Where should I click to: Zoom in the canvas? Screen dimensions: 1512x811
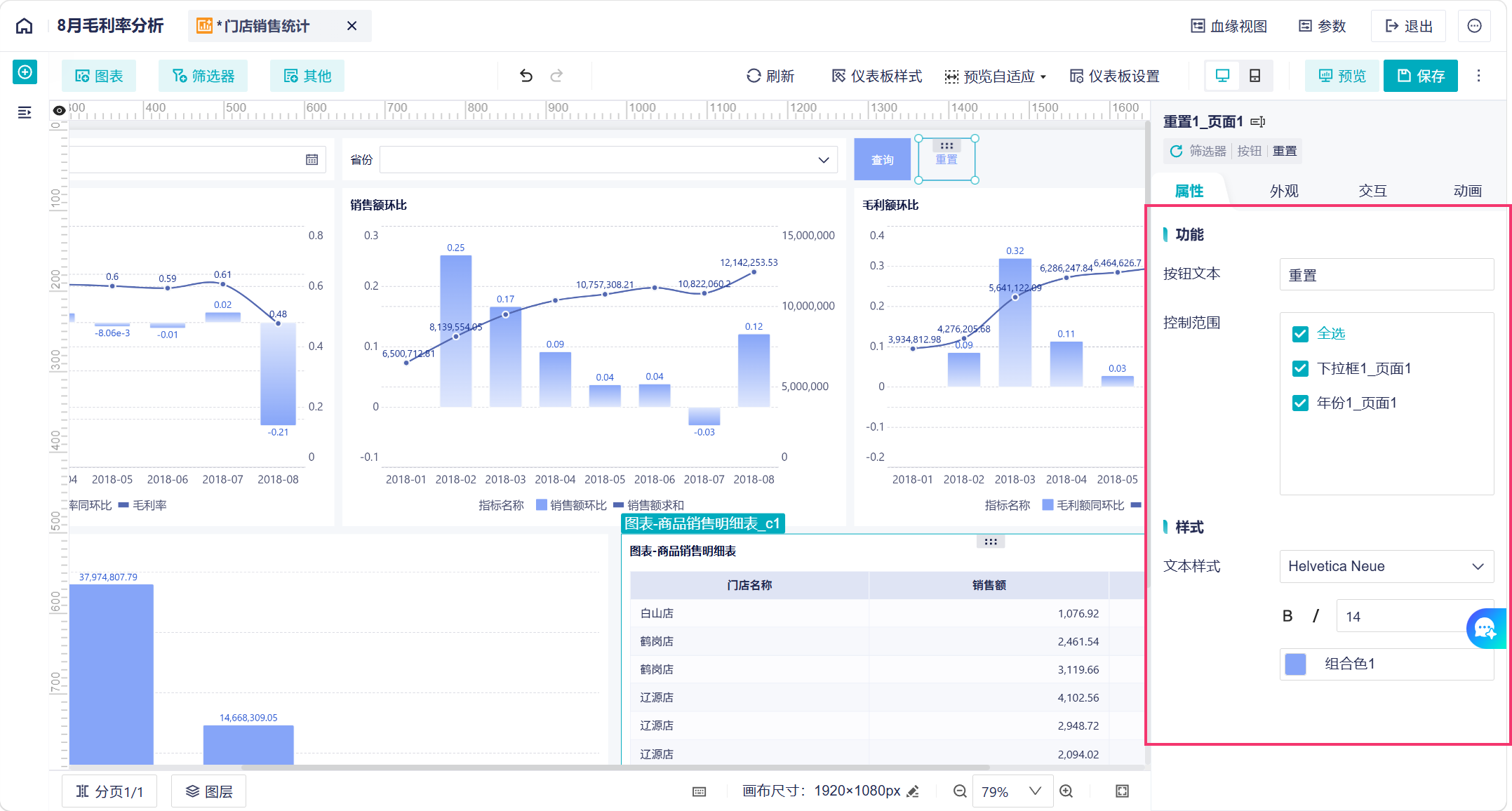(x=1066, y=791)
